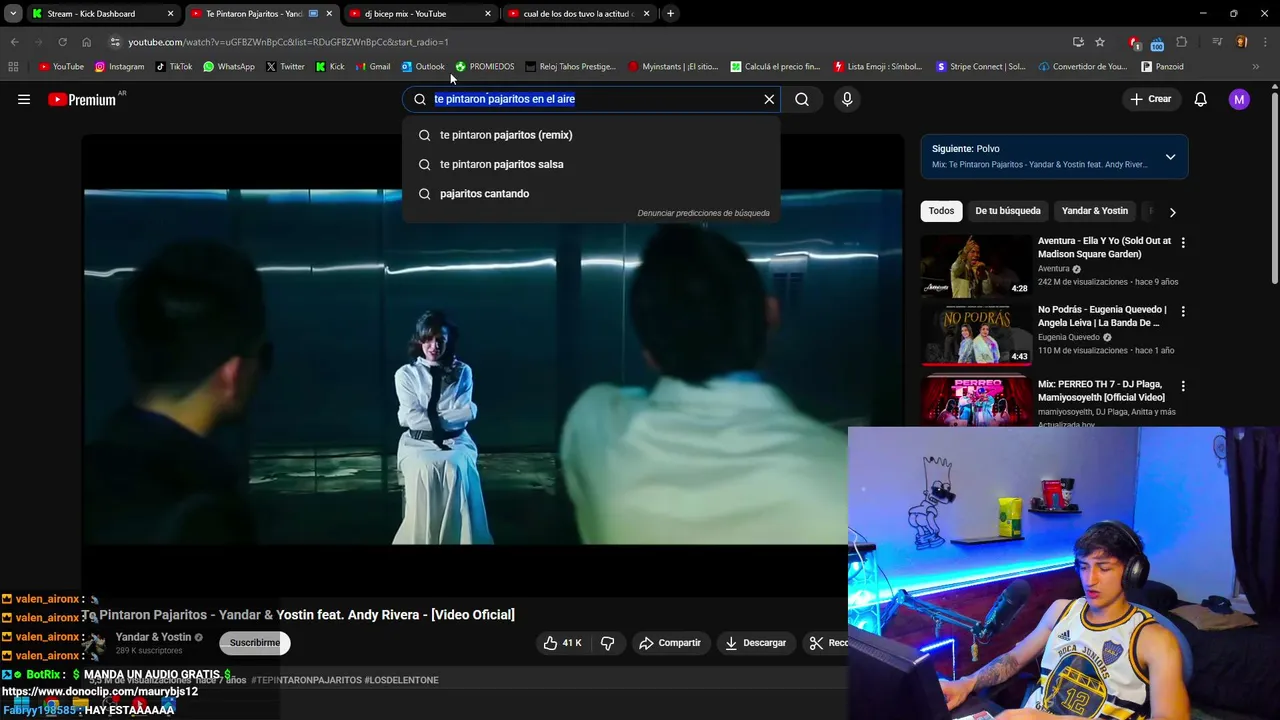Open a new browser tab
This screenshot has height=720, width=1280.
(670, 14)
